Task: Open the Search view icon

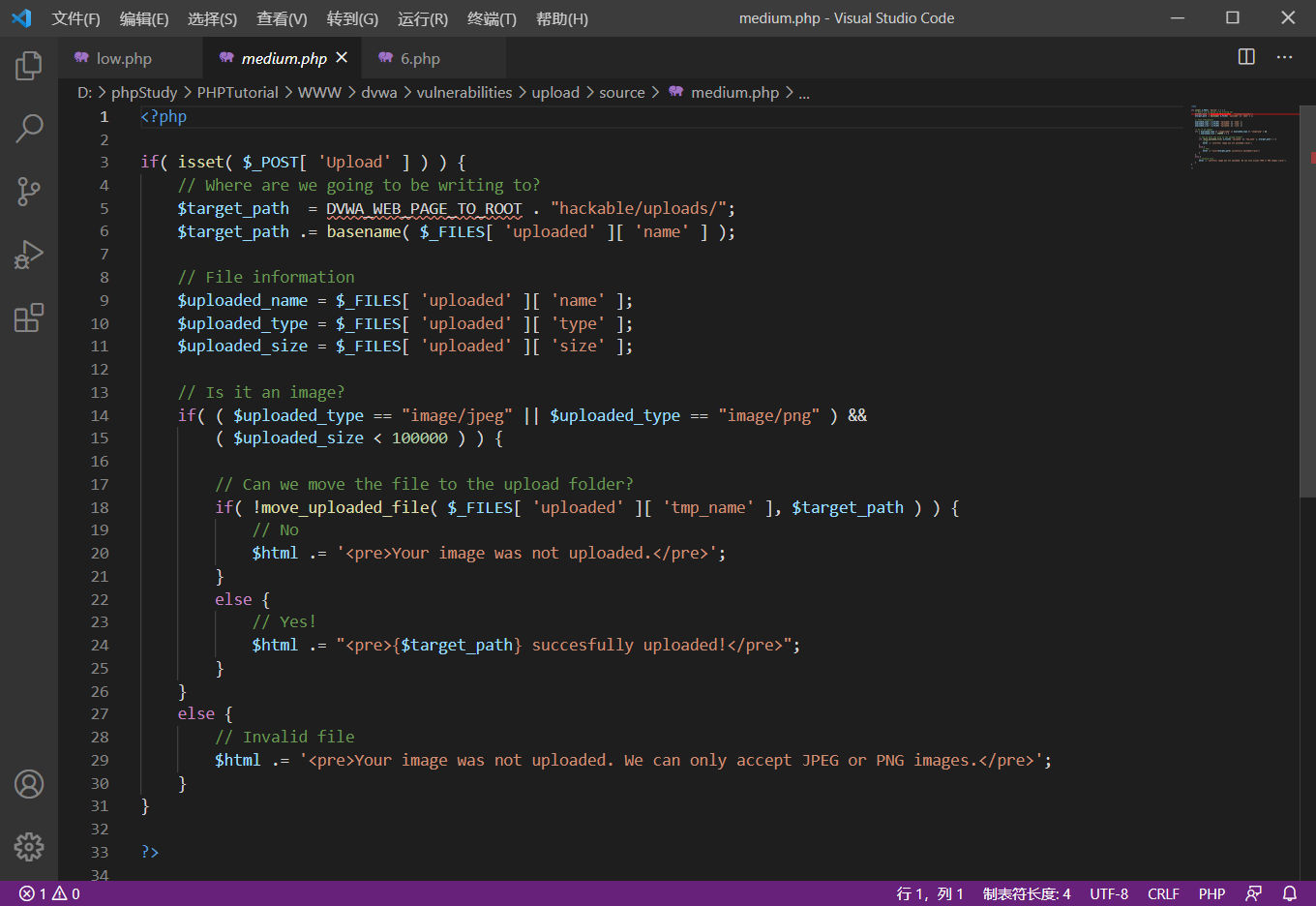Action: click(29, 128)
